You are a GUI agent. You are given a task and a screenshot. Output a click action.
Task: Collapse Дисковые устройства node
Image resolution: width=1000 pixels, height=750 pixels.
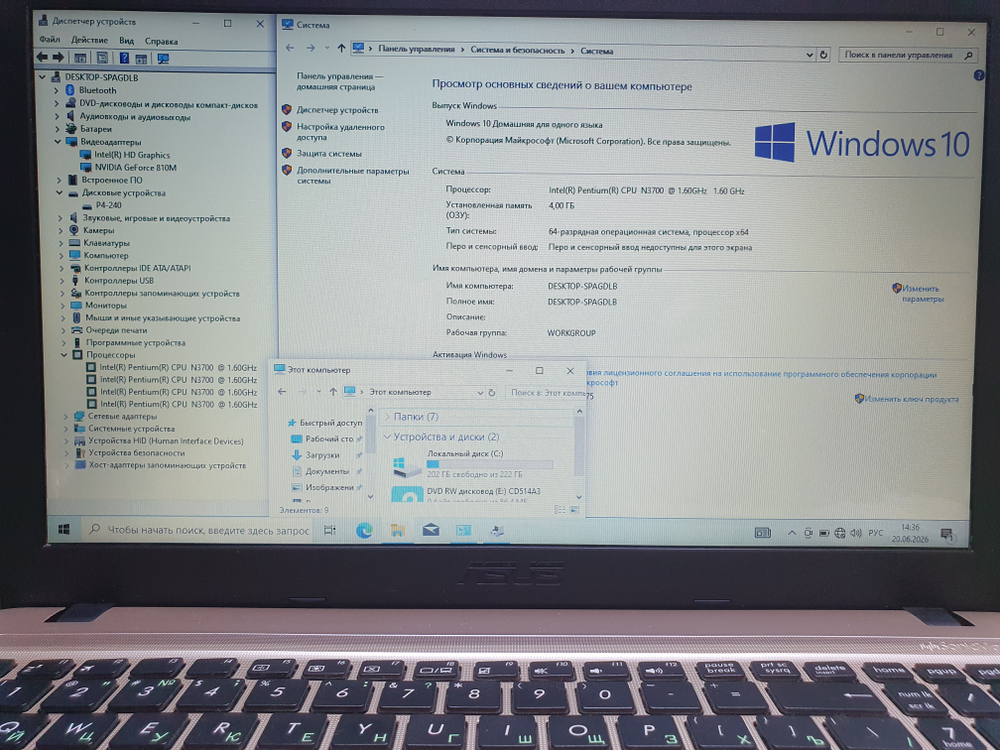tap(59, 193)
